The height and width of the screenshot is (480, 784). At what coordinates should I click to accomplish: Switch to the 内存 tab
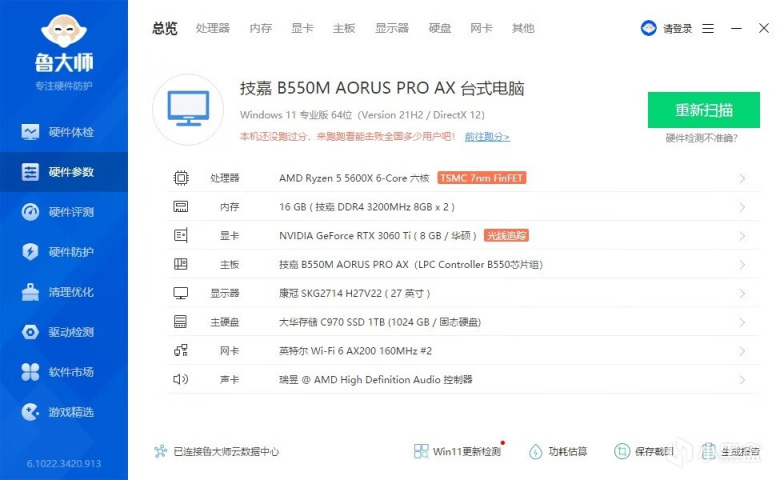click(x=260, y=28)
